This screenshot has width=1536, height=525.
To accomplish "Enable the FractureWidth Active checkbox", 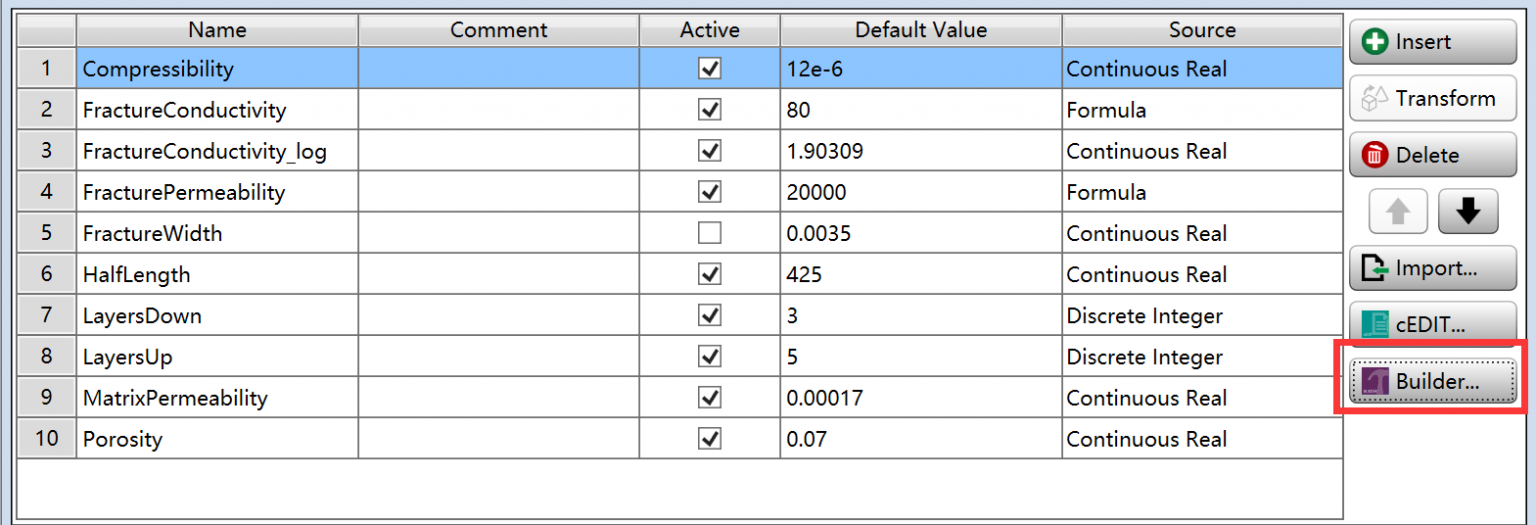I will (x=709, y=233).
